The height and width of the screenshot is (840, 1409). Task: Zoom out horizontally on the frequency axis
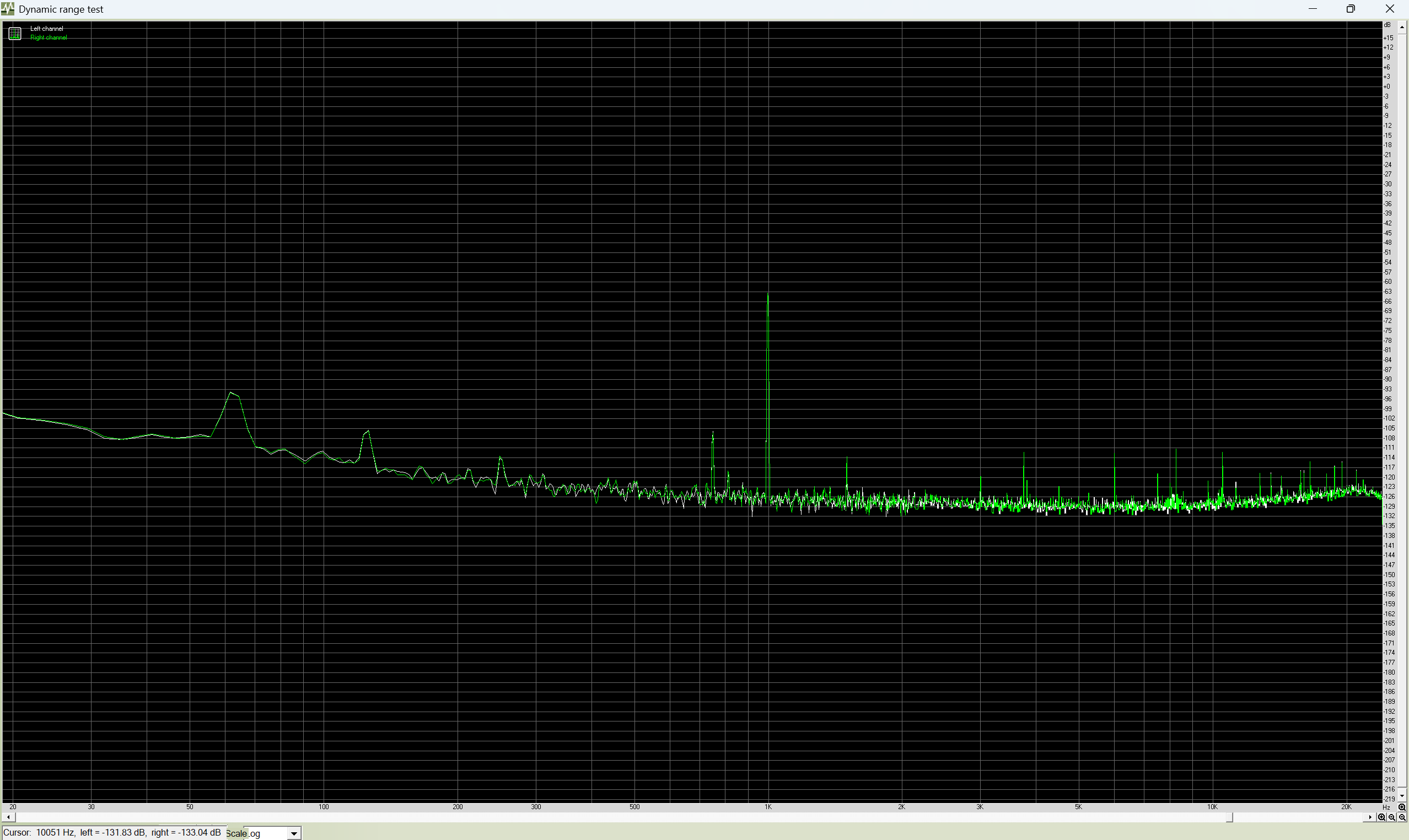pyautogui.click(x=1392, y=817)
